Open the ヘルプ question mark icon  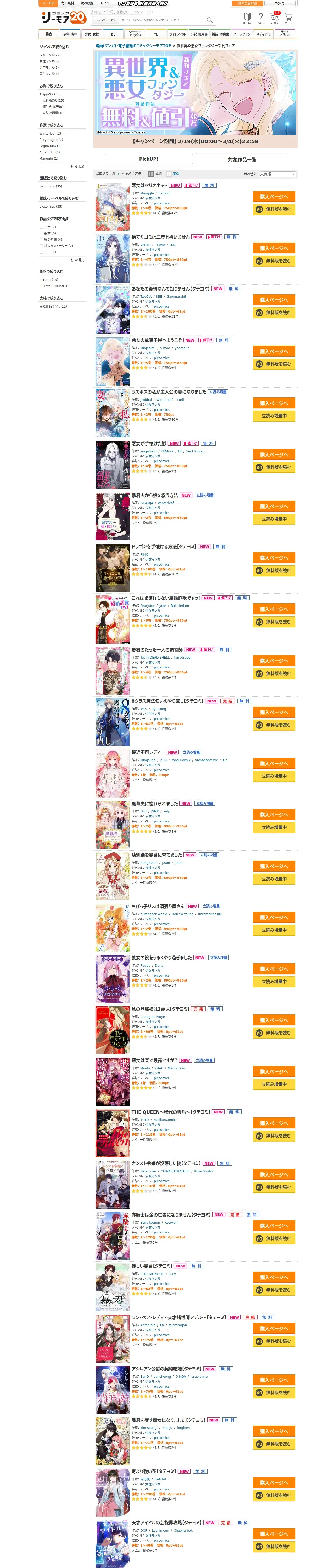click(261, 18)
